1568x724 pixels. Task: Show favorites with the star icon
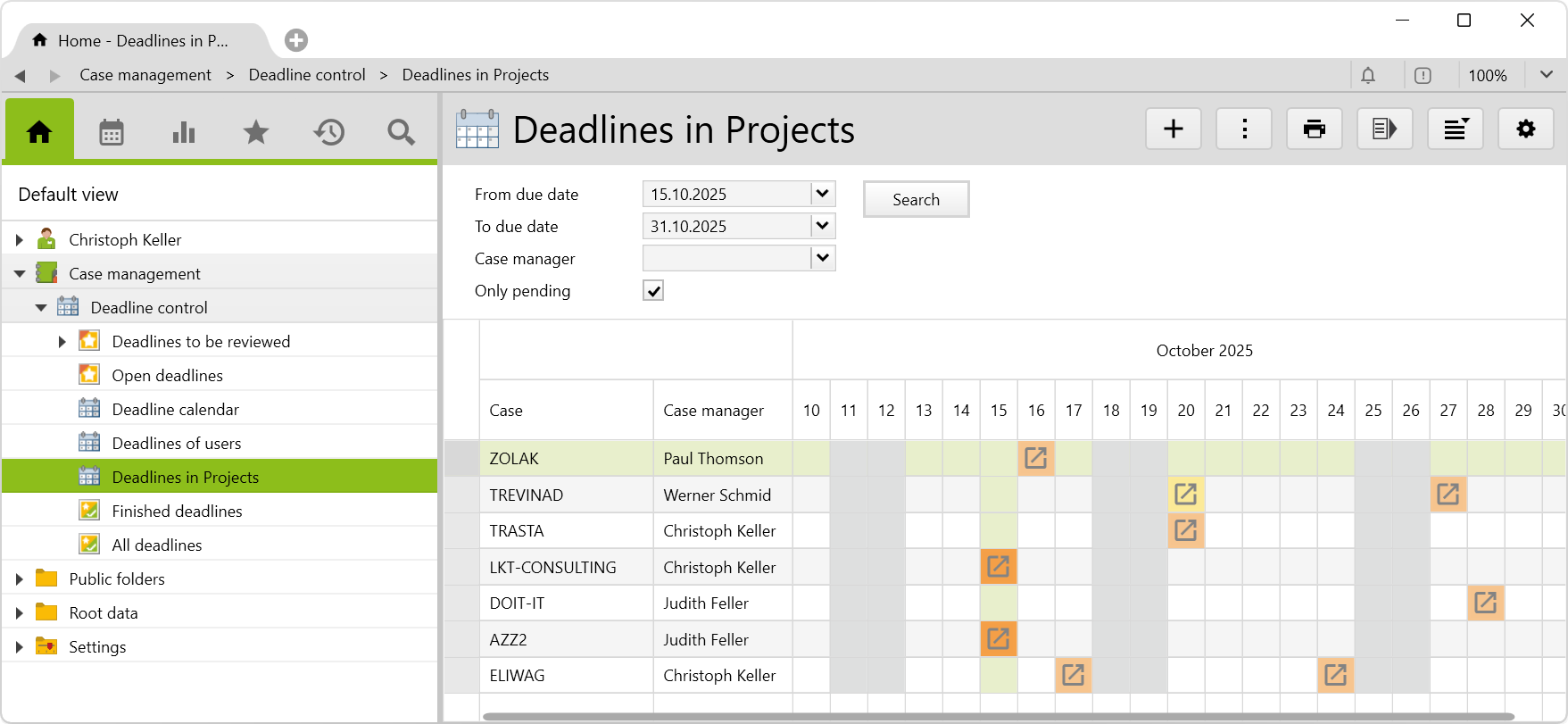pos(256,132)
